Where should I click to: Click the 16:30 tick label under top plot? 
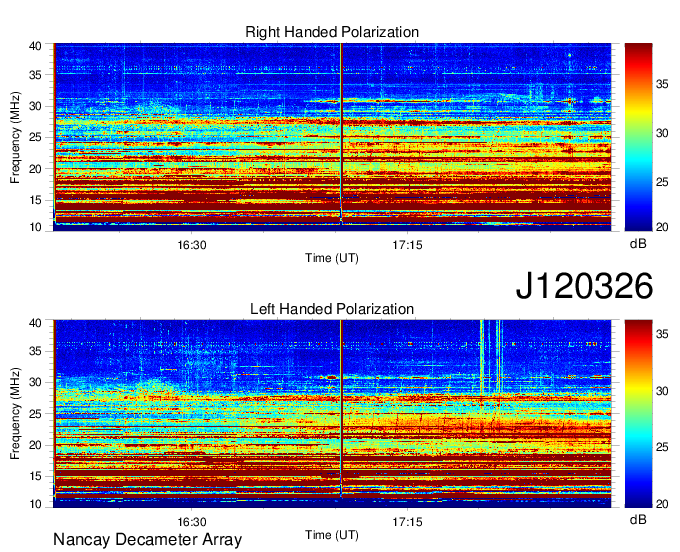point(192,245)
